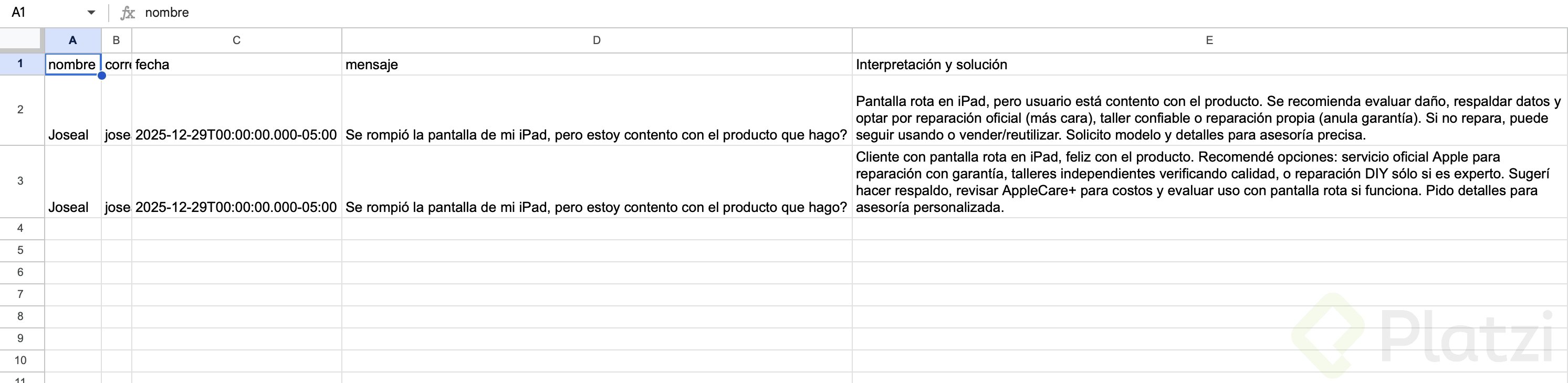Open the name box dropdown arrow
The image size is (1568, 383).
[x=91, y=13]
